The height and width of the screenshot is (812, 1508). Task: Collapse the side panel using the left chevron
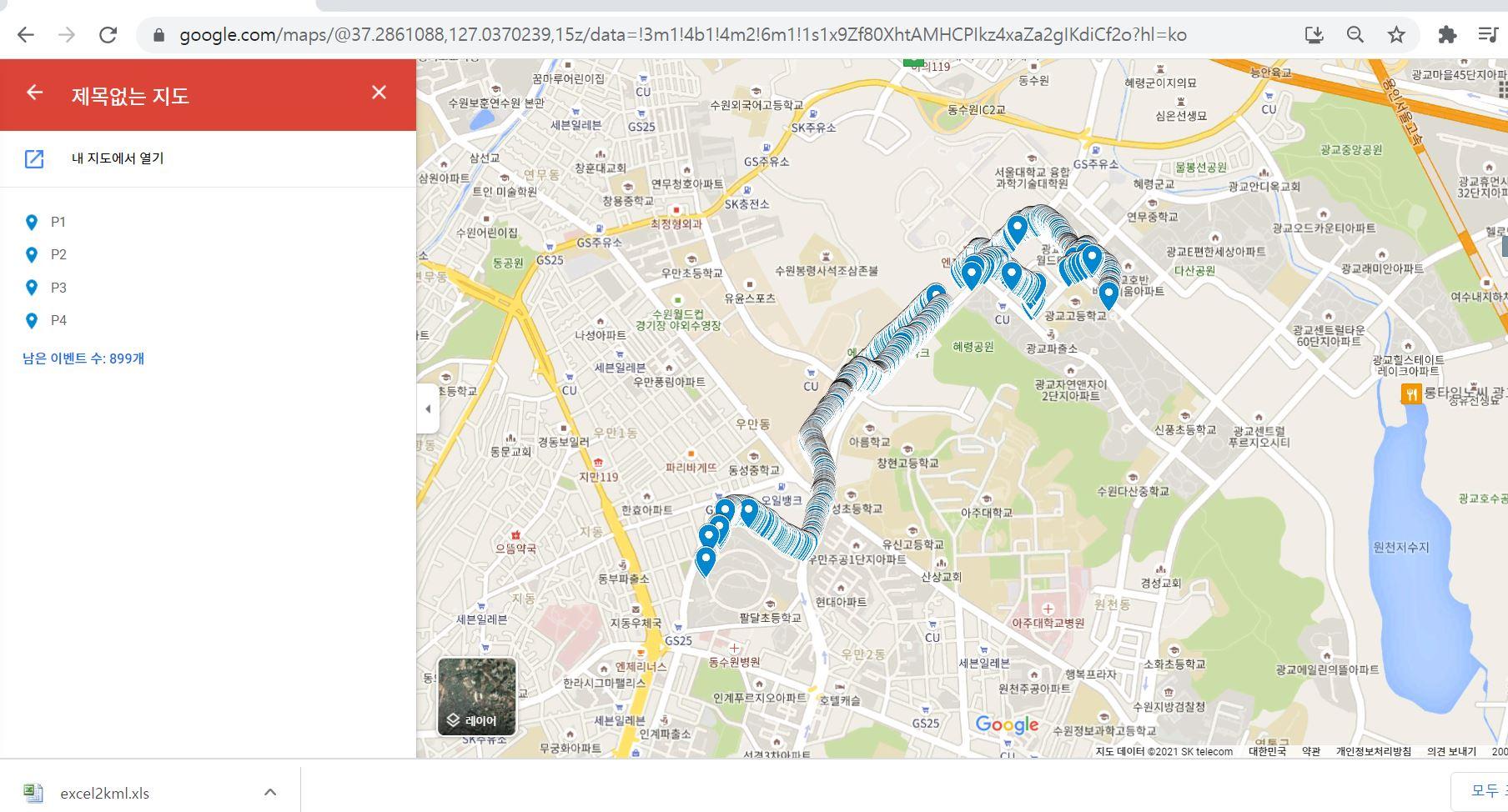point(428,408)
